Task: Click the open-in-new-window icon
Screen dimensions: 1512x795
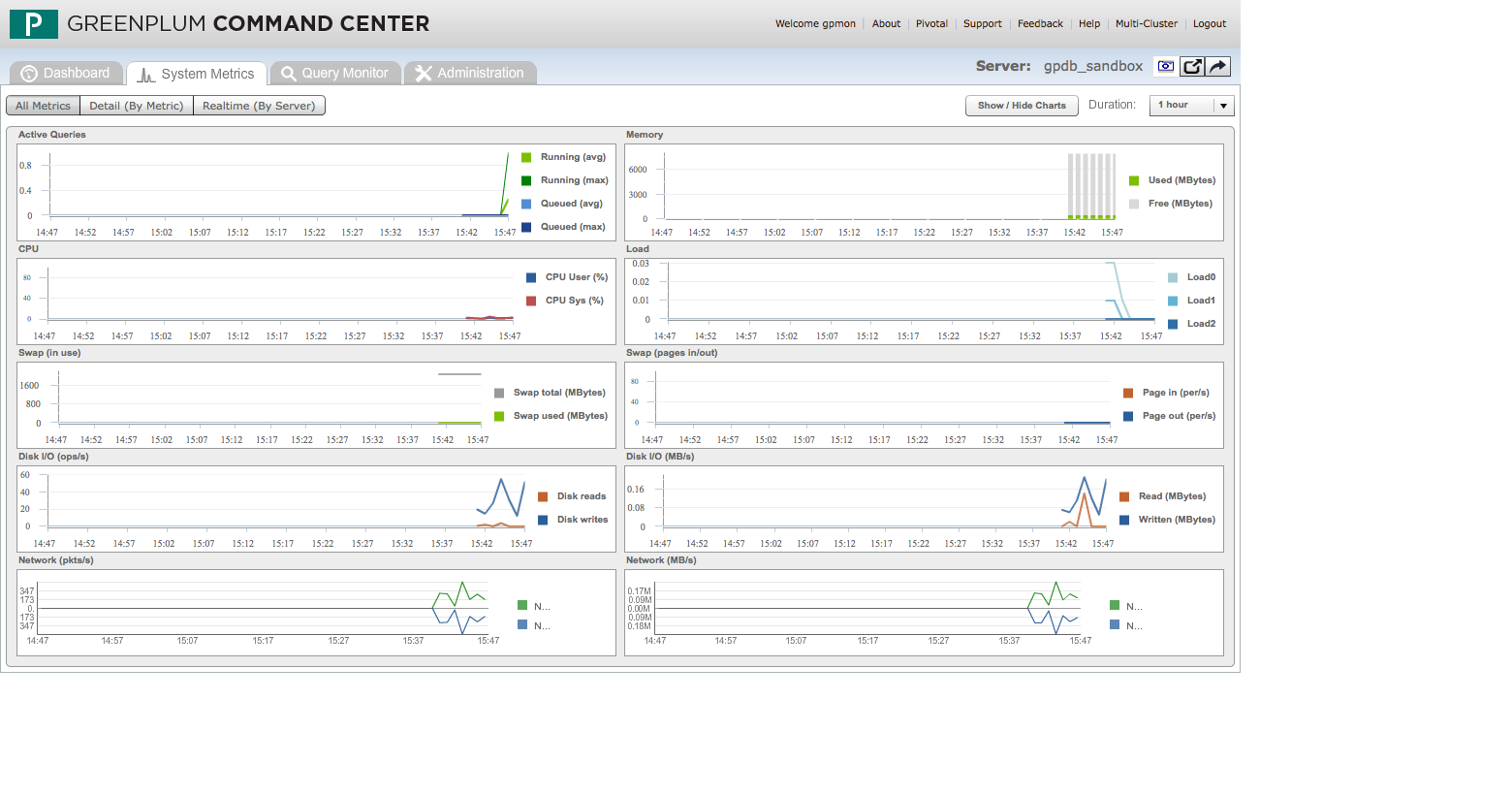Action: pos(1192,67)
